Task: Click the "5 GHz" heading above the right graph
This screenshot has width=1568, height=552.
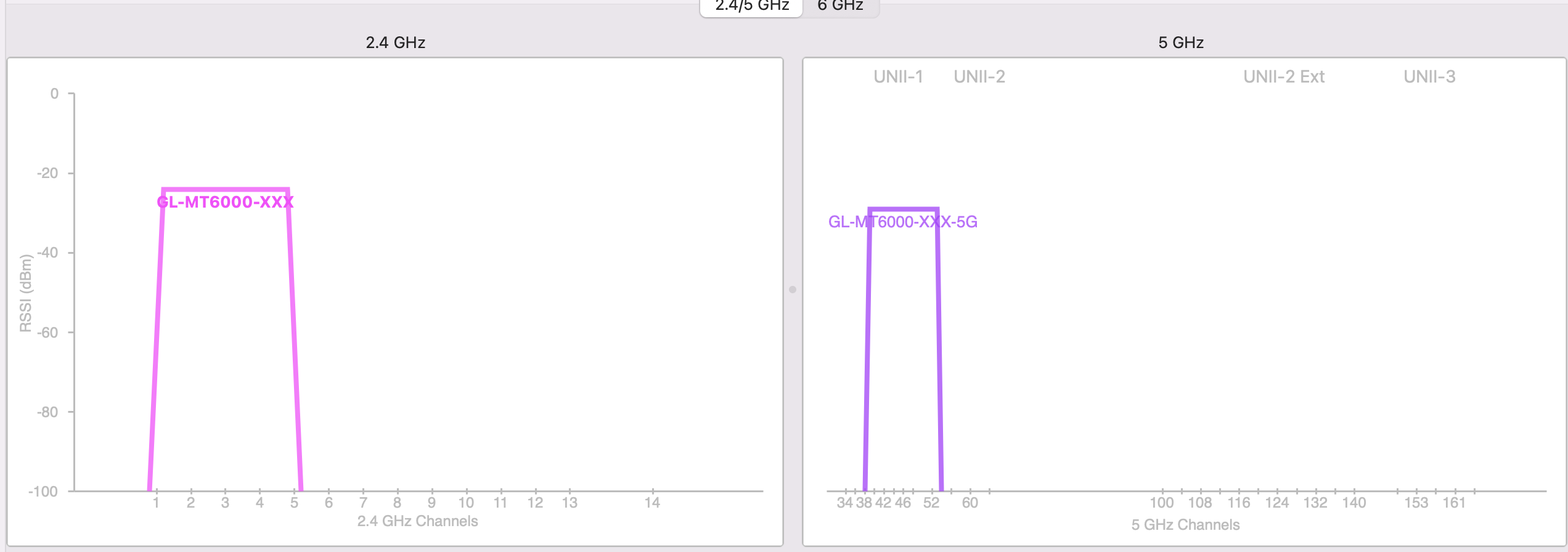Action: click(x=1180, y=43)
